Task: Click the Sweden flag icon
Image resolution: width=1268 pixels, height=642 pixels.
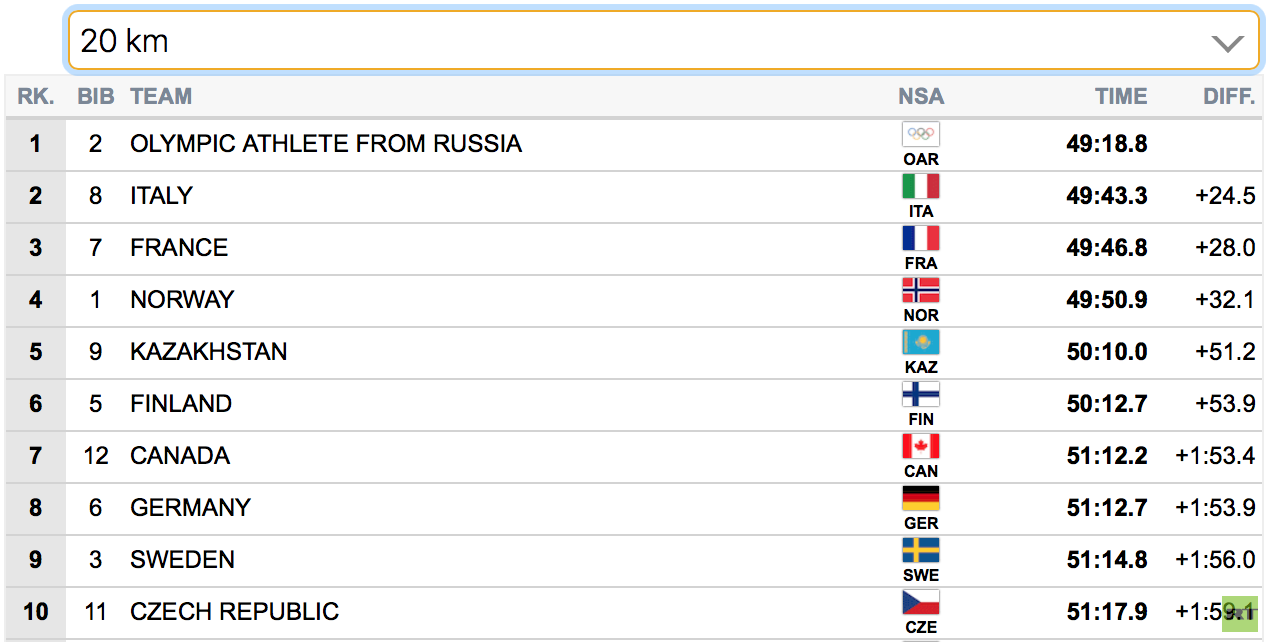Action: [x=921, y=550]
